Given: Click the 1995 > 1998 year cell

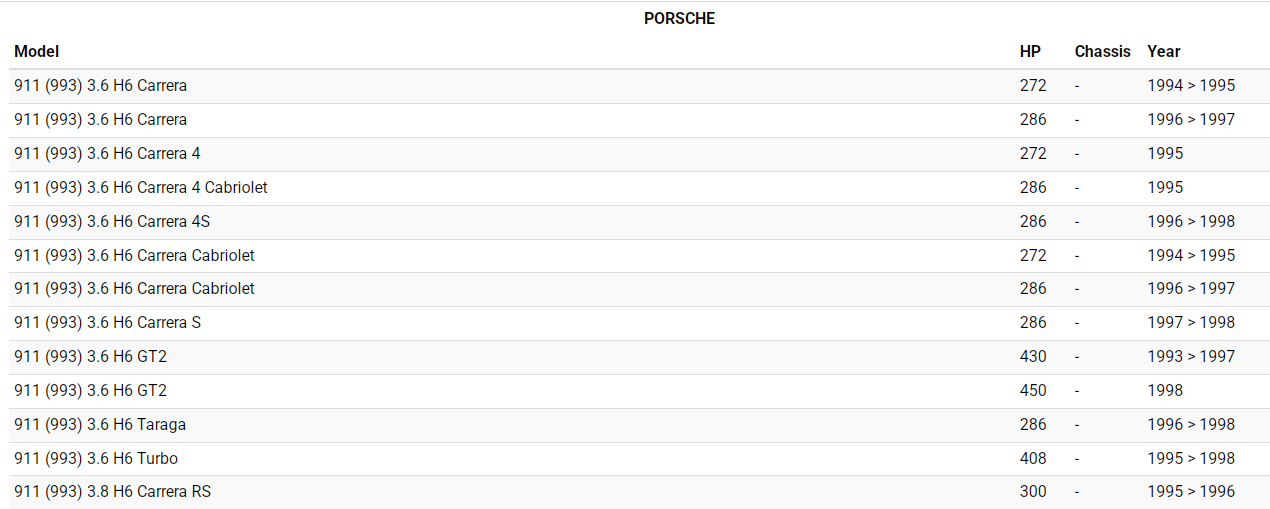Looking at the screenshot, I should click(x=1191, y=459).
